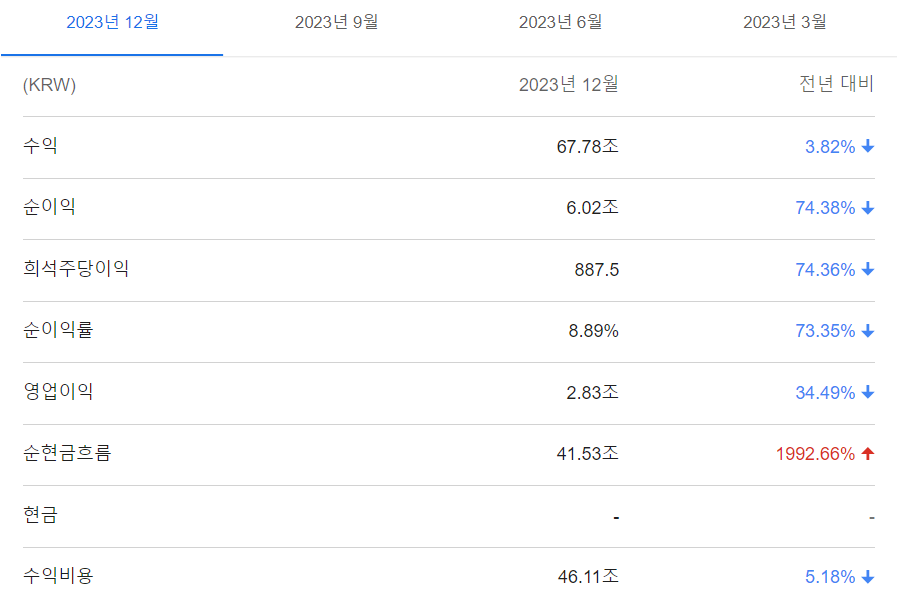The image size is (903, 603).
Task: Click the down arrow beside 34.49%
Action: (868, 393)
